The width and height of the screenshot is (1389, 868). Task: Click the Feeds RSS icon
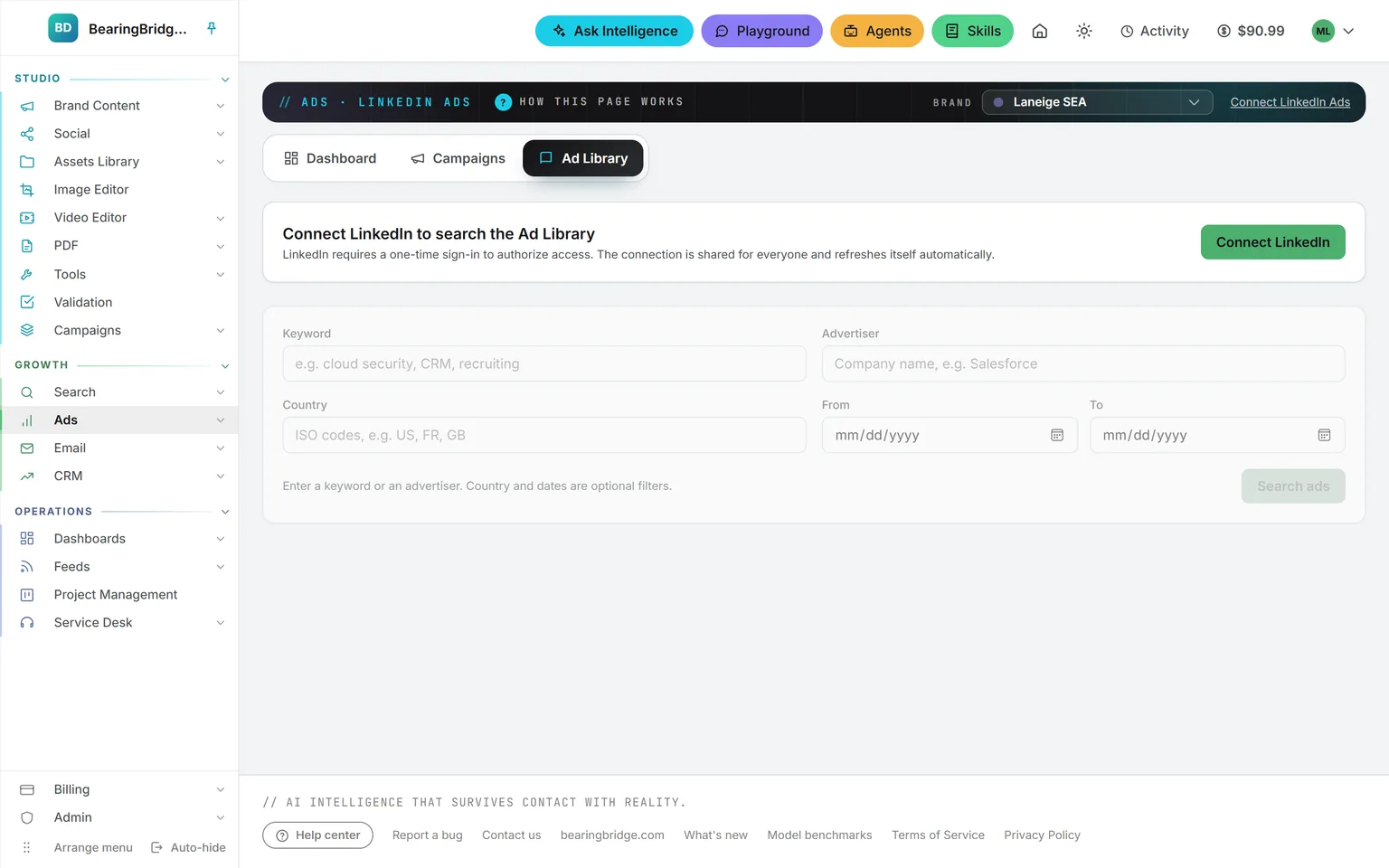(27, 567)
